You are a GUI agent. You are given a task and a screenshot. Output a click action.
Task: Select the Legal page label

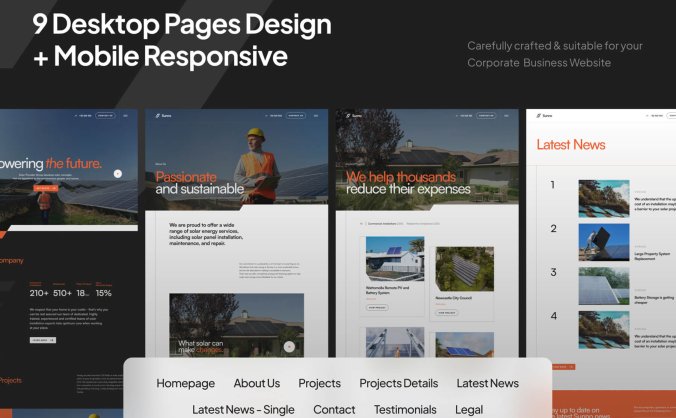pyautogui.click(x=469, y=409)
